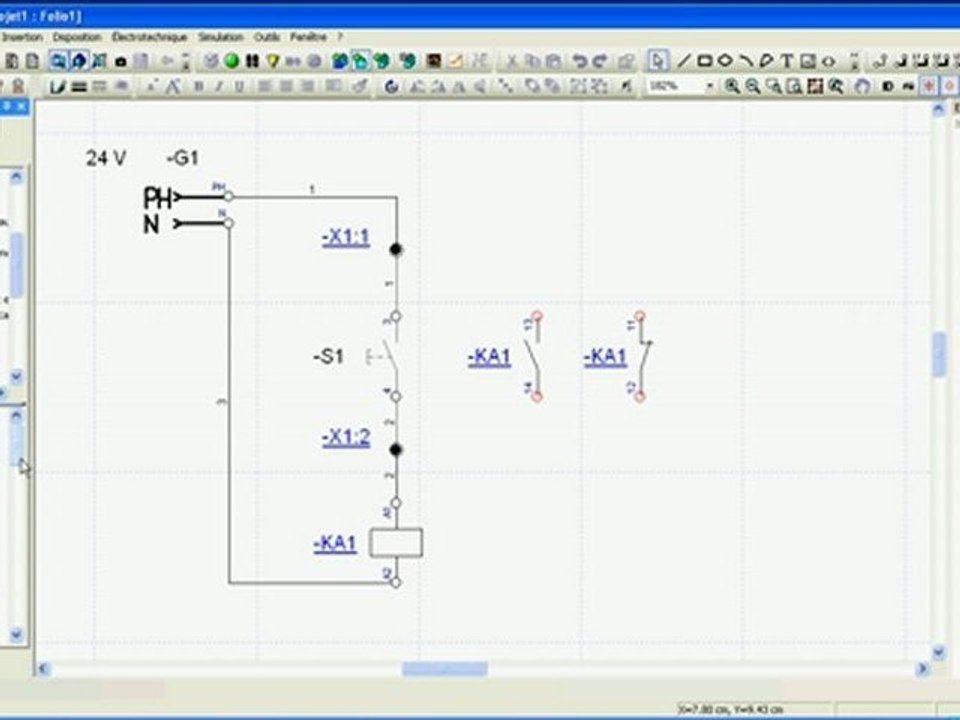Select the pointer selection tool
960x720 pixels.
(x=658, y=61)
